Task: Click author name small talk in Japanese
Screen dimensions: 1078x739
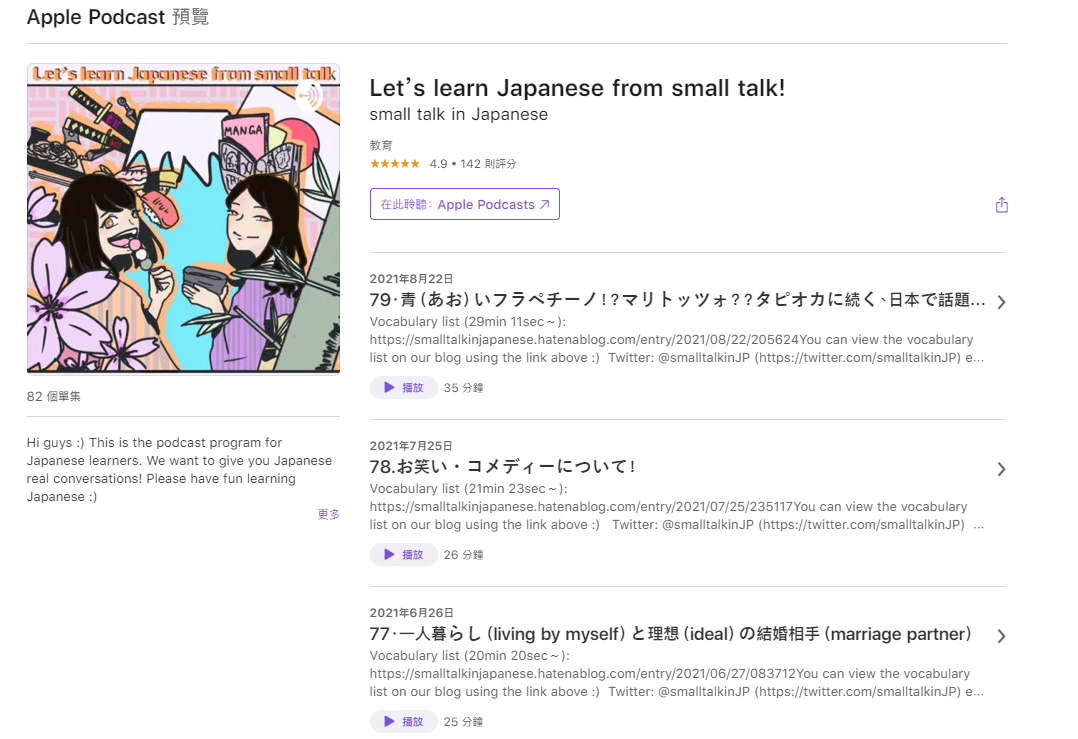Action: pos(459,114)
